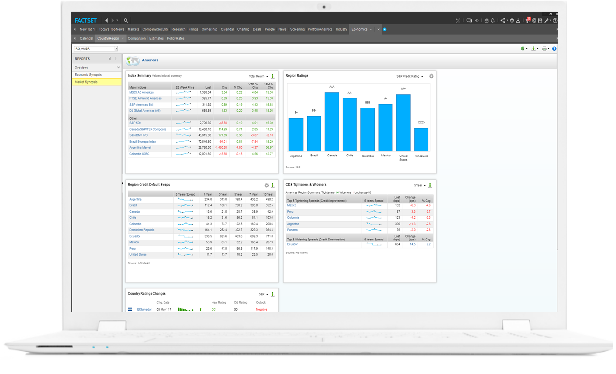Click the red flag notification icon
Image resolution: width=616 pixels, height=374 pixels.
(529, 20)
